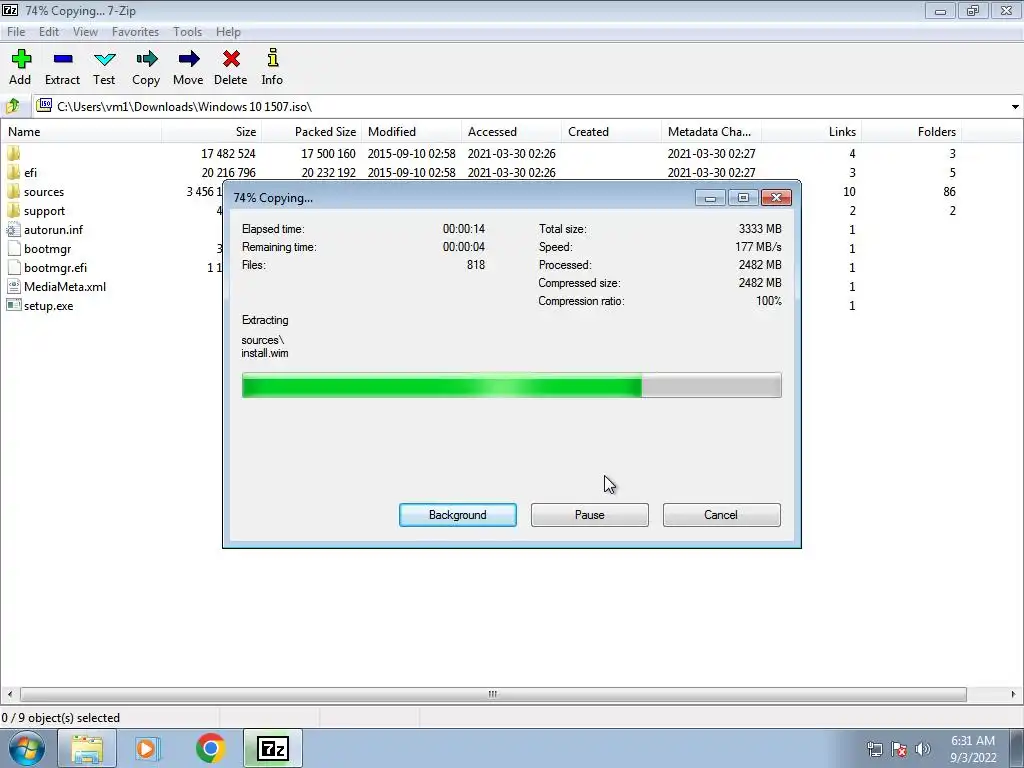The height and width of the screenshot is (768, 1024).
Task: Sort by the Links column header
Action: point(811,131)
